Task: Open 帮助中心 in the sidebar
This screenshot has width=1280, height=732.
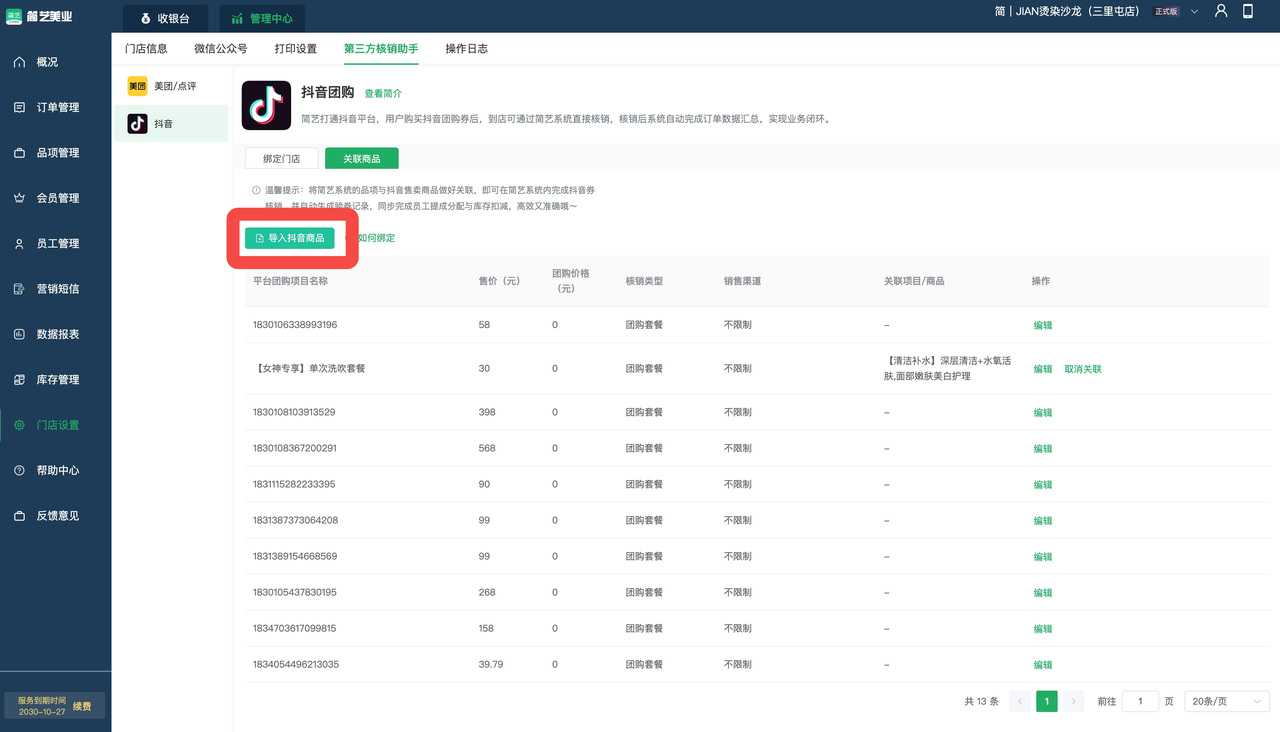Action: coord(57,470)
